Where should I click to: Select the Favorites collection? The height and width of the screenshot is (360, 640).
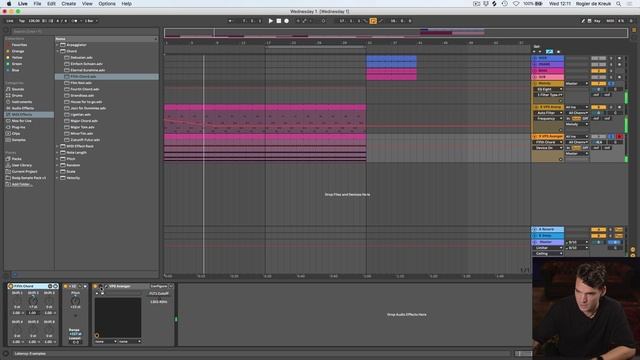pyautogui.click(x=19, y=45)
